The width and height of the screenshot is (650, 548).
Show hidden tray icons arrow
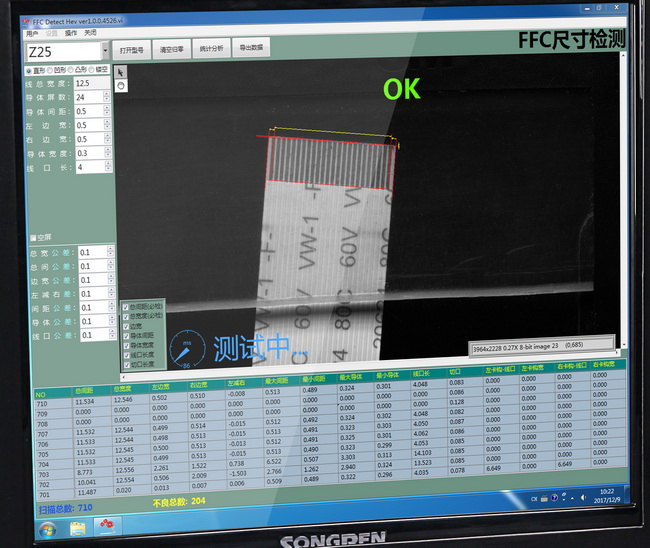click(572, 498)
